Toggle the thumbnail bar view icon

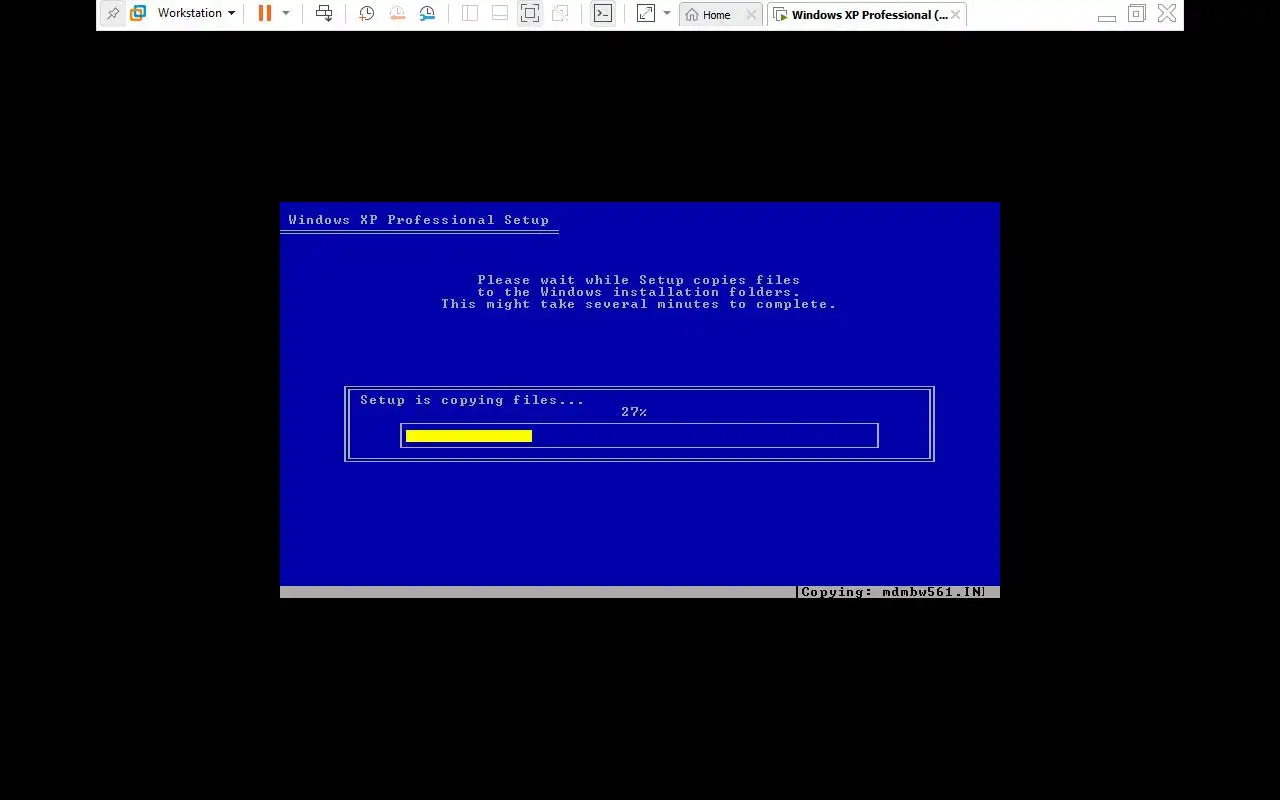click(500, 14)
